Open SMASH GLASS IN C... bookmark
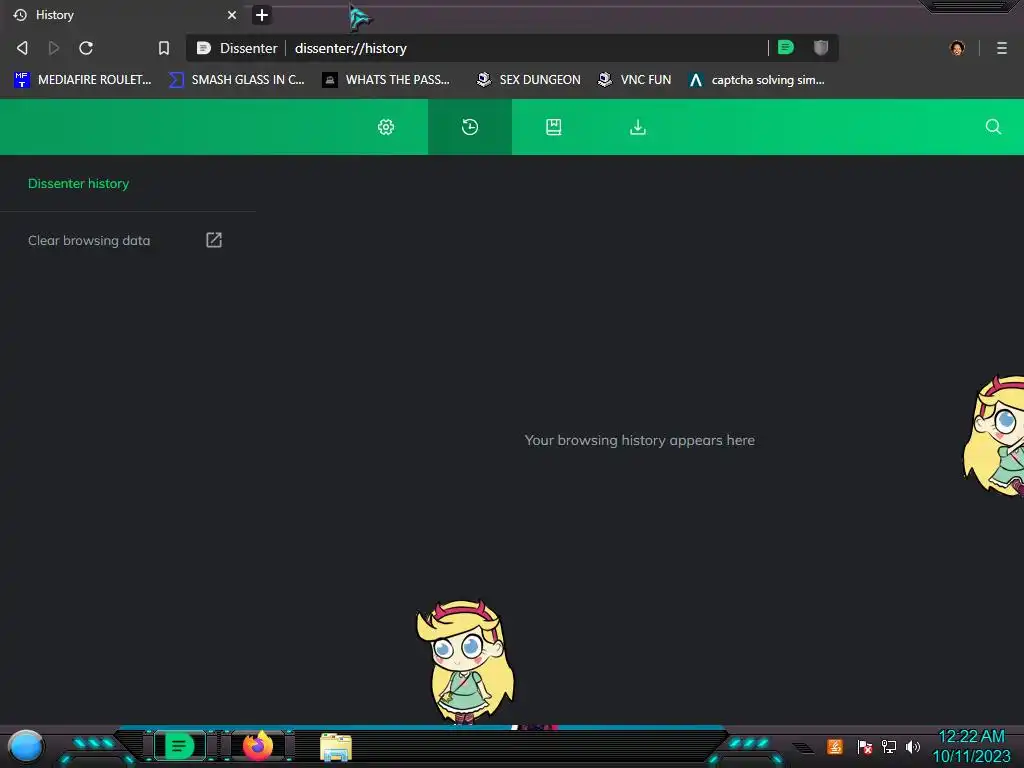Screen dimensions: 1024x768 point(237,80)
